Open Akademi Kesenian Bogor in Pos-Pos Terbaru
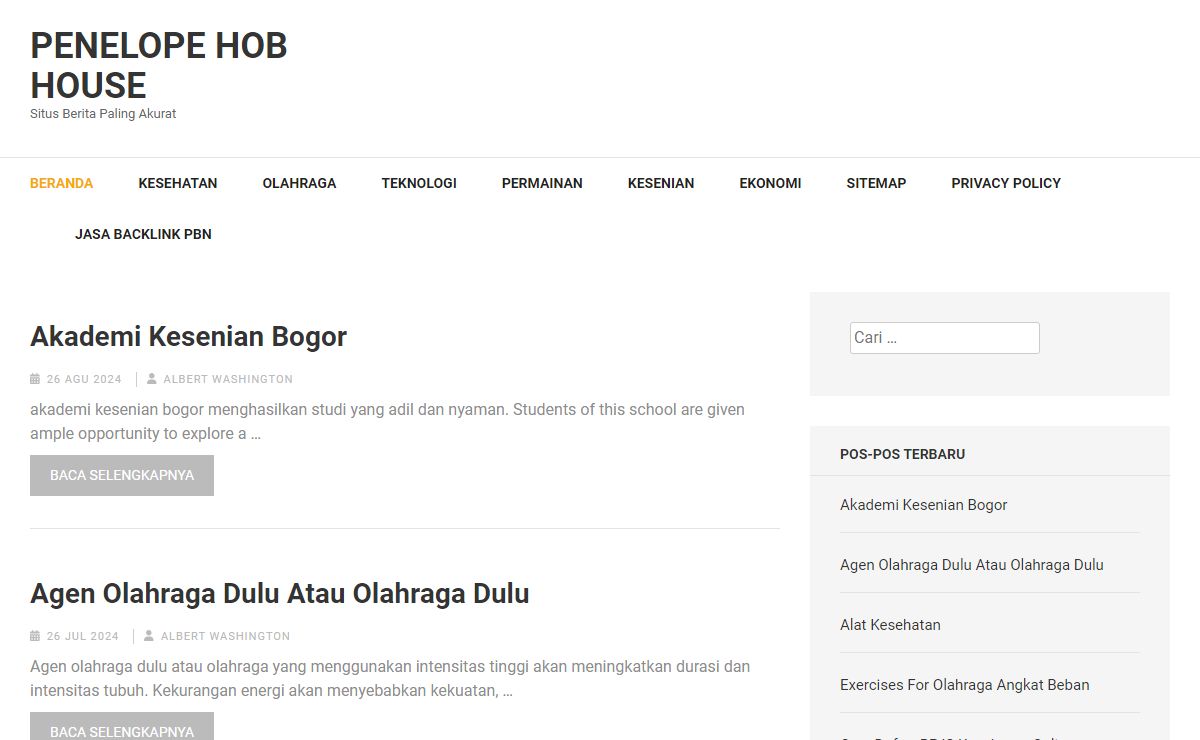This screenshot has width=1200, height=740. (923, 505)
